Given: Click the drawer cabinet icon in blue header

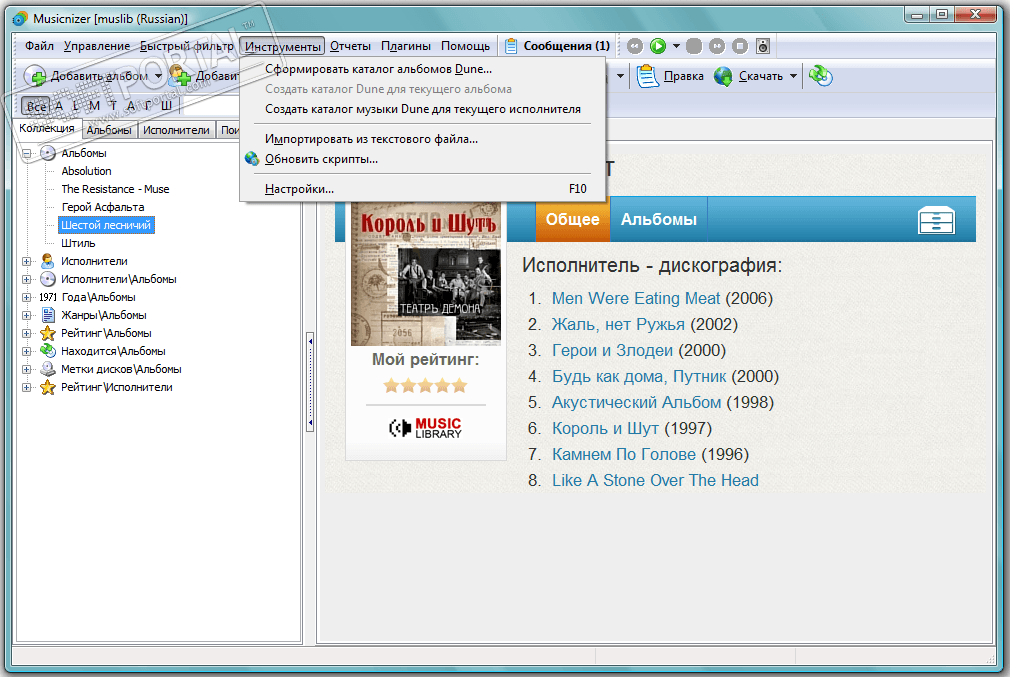Looking at the screenshot, I should point(936,220).
